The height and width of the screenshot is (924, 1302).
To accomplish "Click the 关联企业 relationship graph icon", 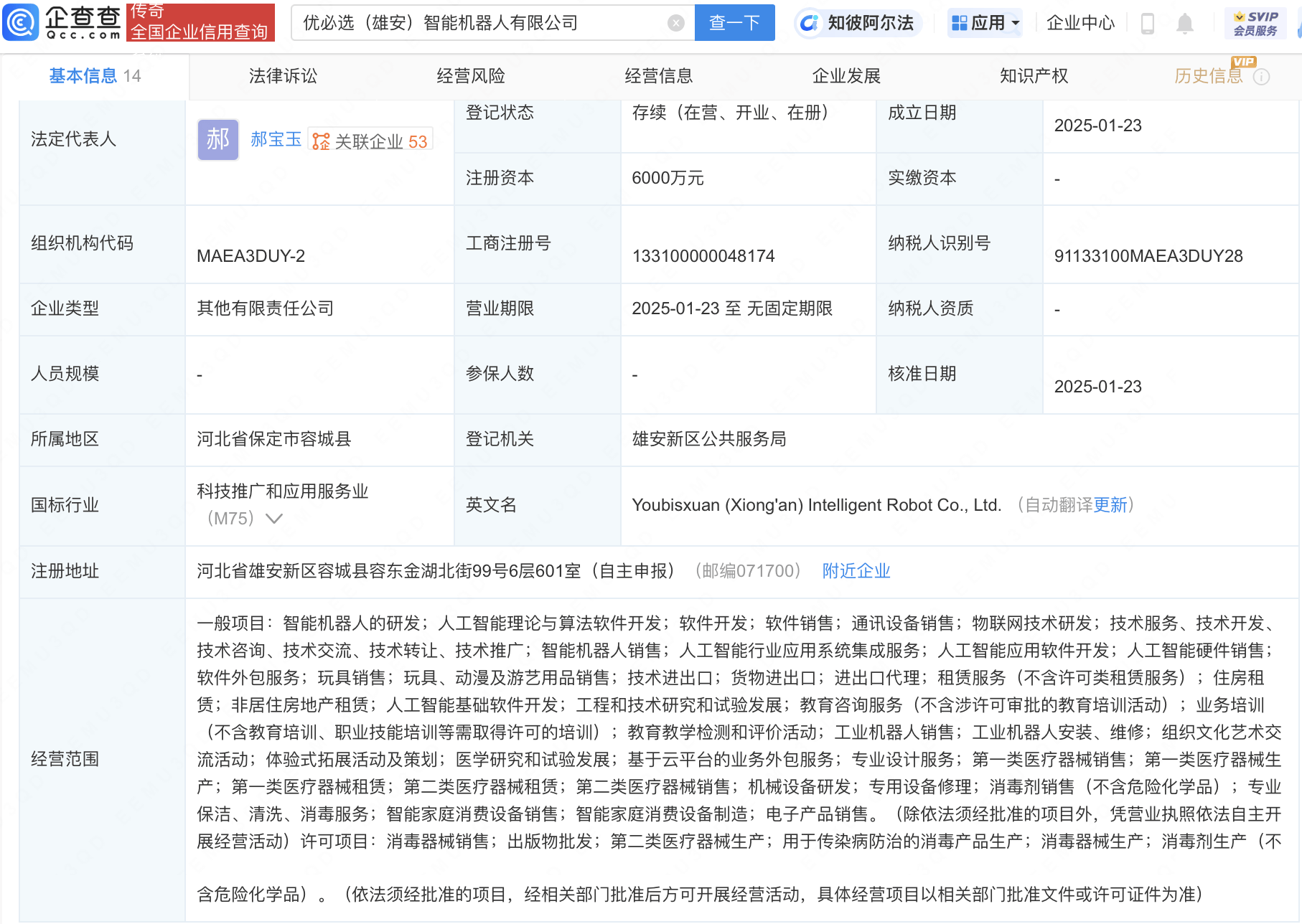I will coord(322,140).
